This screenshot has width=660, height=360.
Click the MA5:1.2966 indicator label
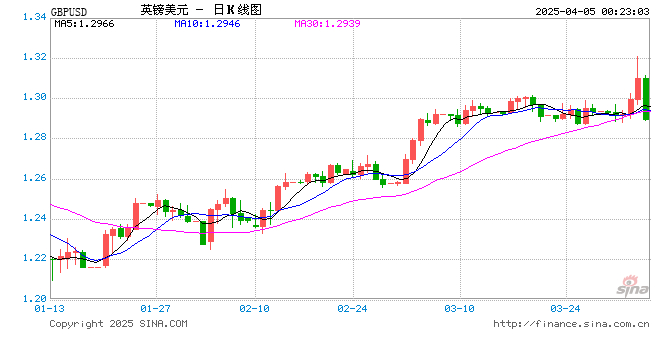click(x=84, y=24)
